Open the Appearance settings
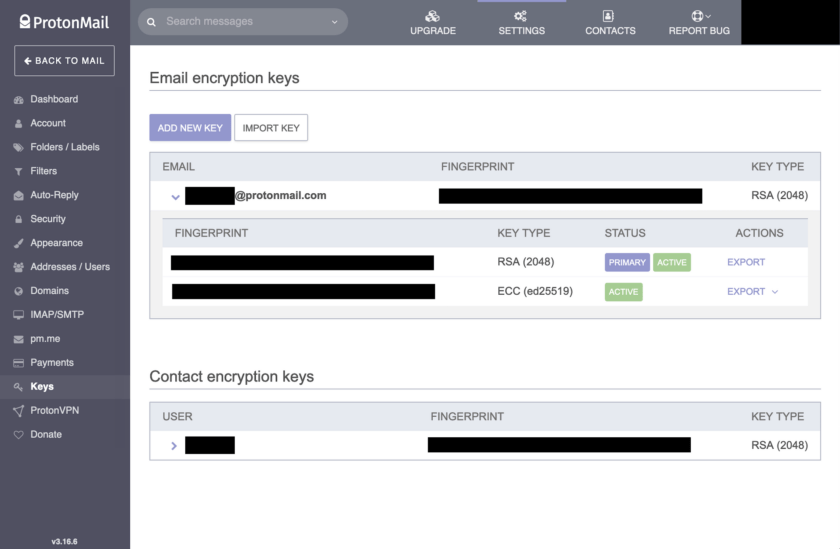The image size is (840, 549). pos(56,243)
